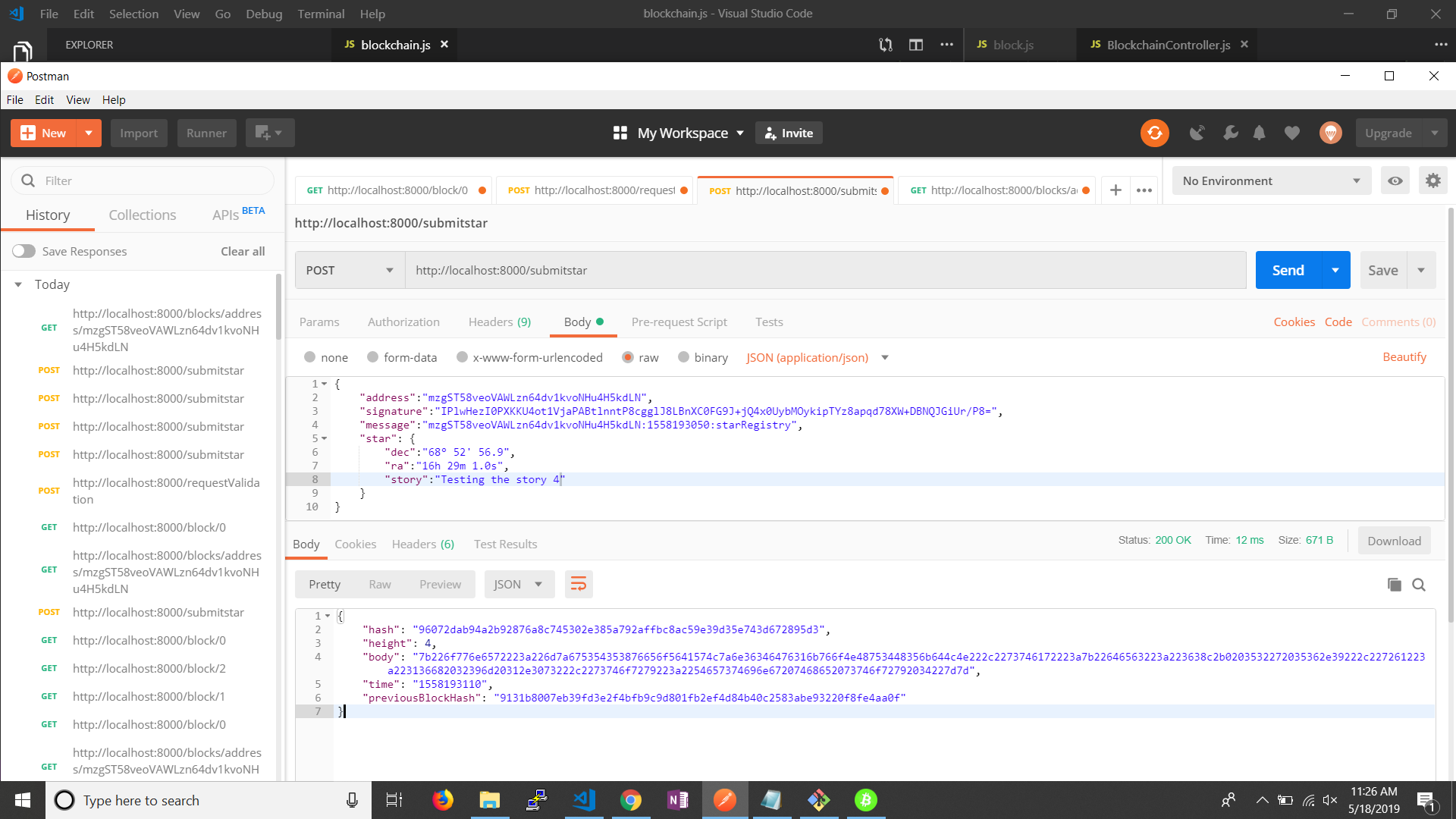Image resolution: width=1456 pixels, height=819 pixels.
Task: Switch to the Collections tab
Action: (x=142, y=215)
